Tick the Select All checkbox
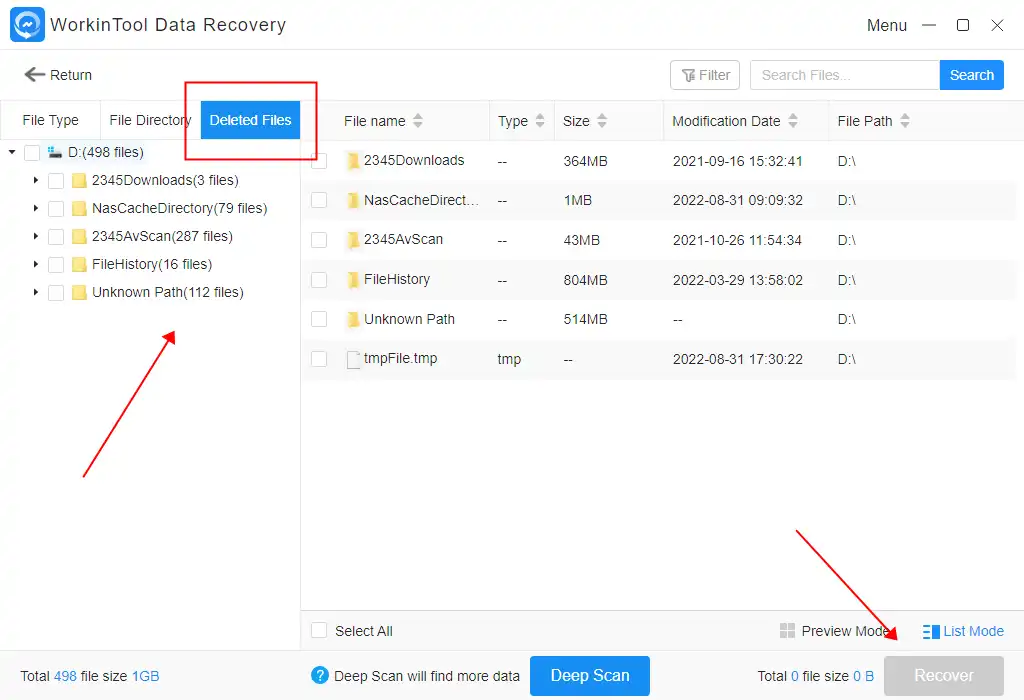Image resolution: width=1024 pixels, height=700 pixels. click(x=319, y=630)
